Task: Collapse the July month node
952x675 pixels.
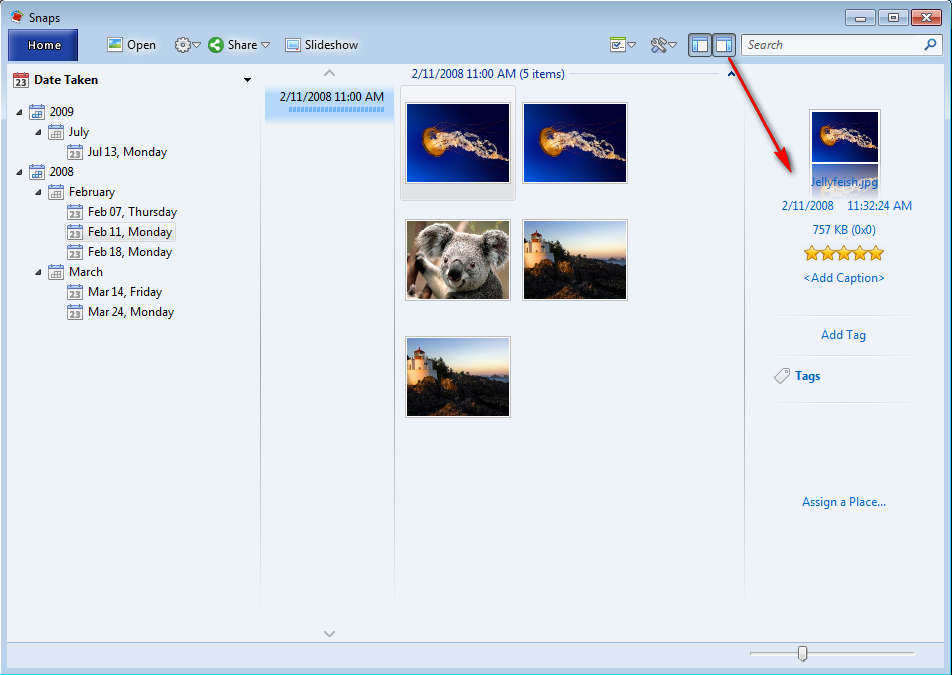Action: point(38,132)
